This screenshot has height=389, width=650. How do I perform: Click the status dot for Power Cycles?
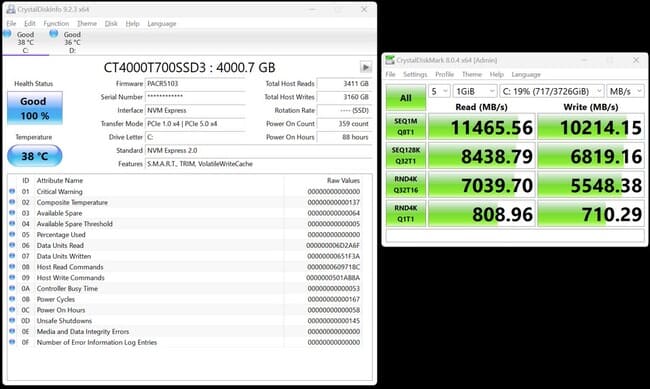coord(12,299)
